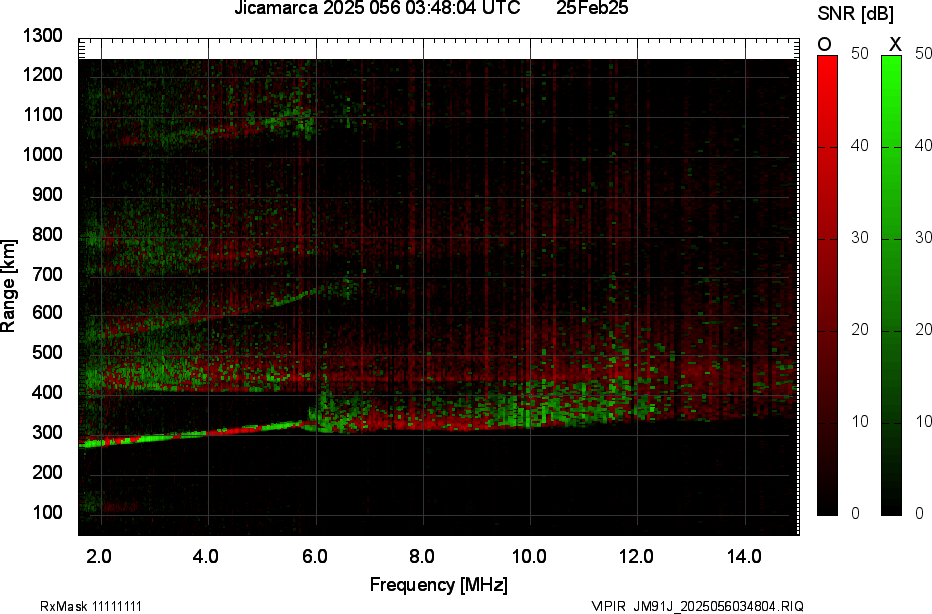
Task: Select the title 'Jicamarca 2025 056 03:48:04 UTC'
Action: pos(377,8)
